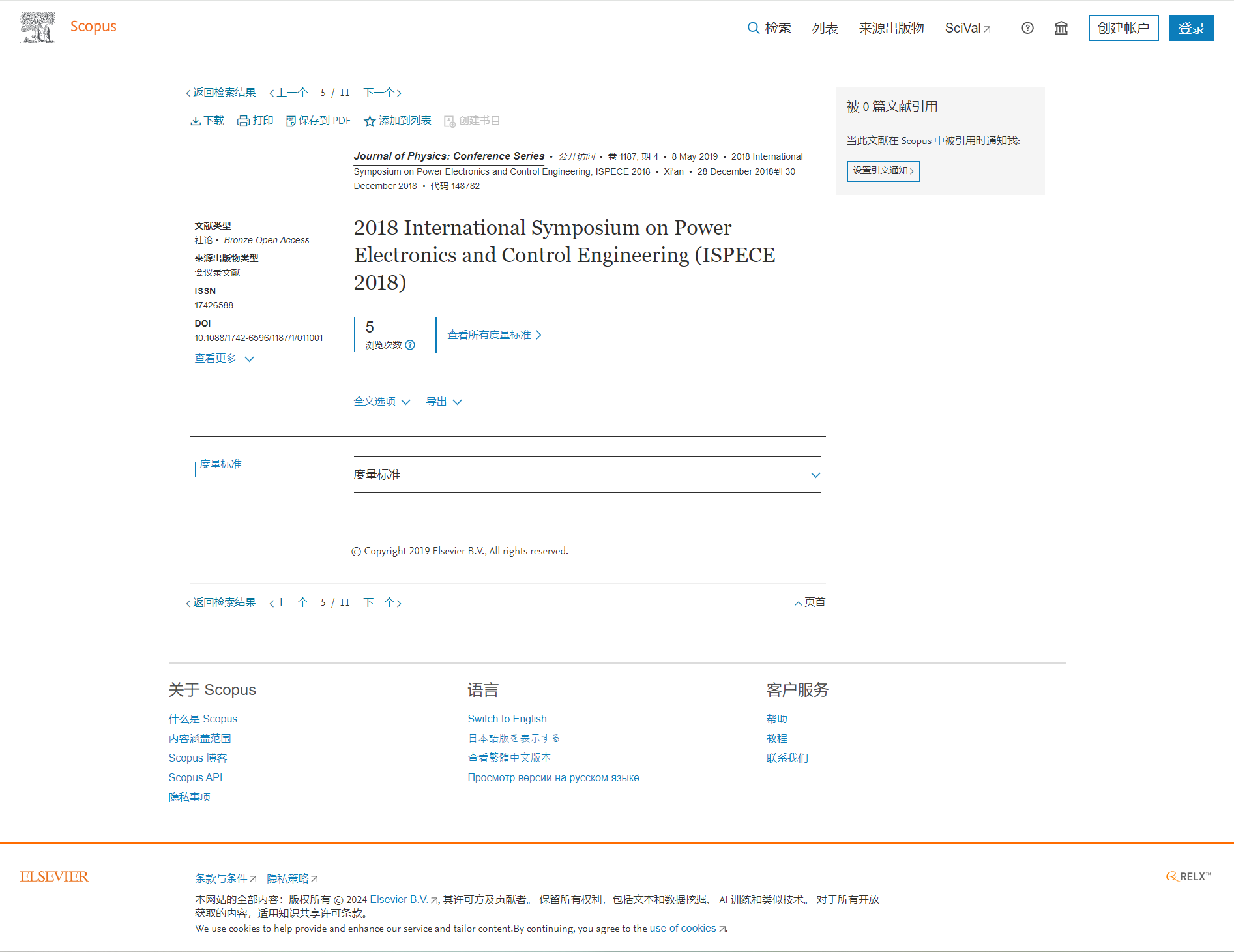The image size is (1234, 952).
Task: Open the 导出 dropdown
Action: point(444,402)
